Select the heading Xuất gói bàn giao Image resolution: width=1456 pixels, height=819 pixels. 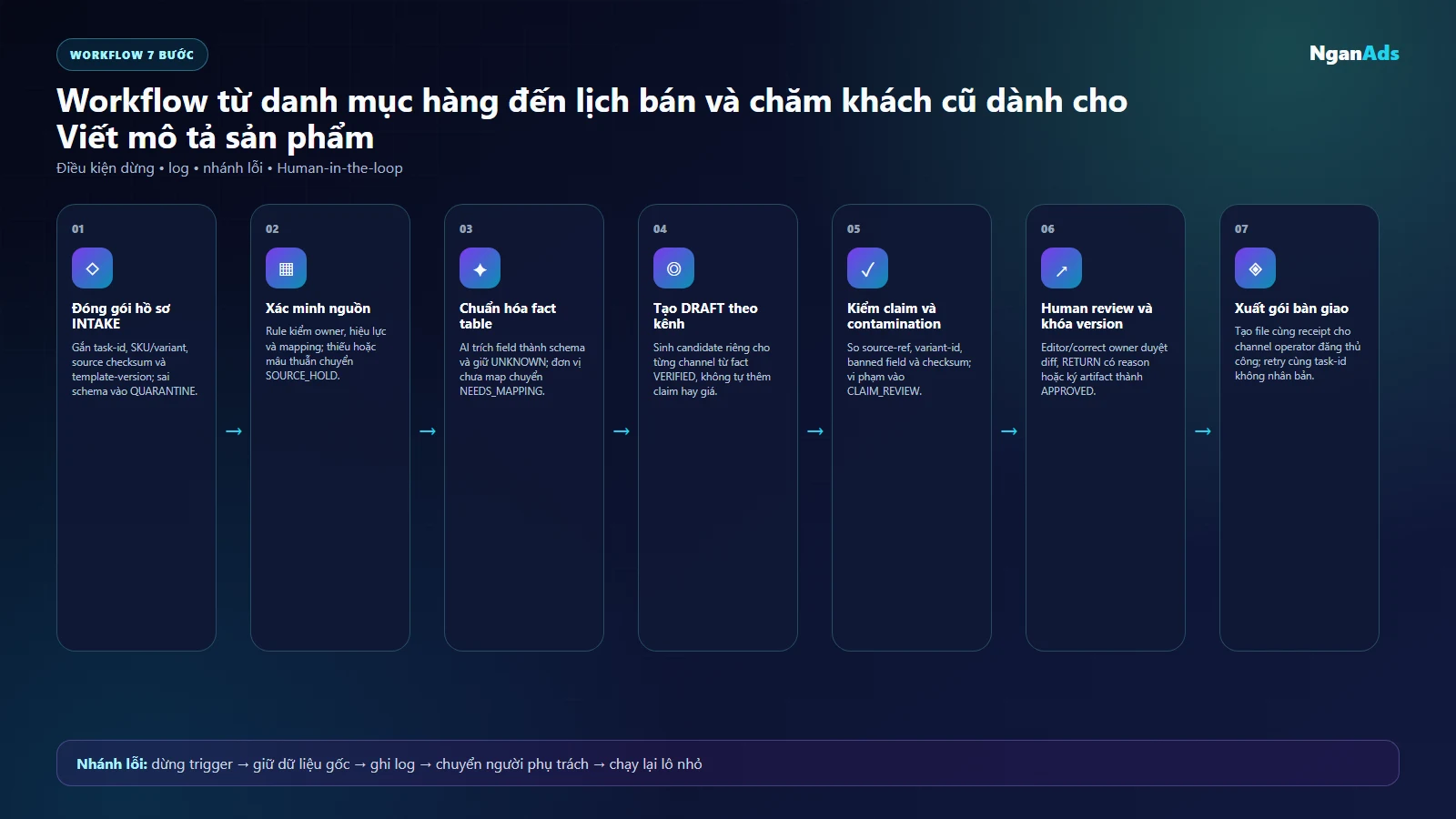(x=1291, y=308)
